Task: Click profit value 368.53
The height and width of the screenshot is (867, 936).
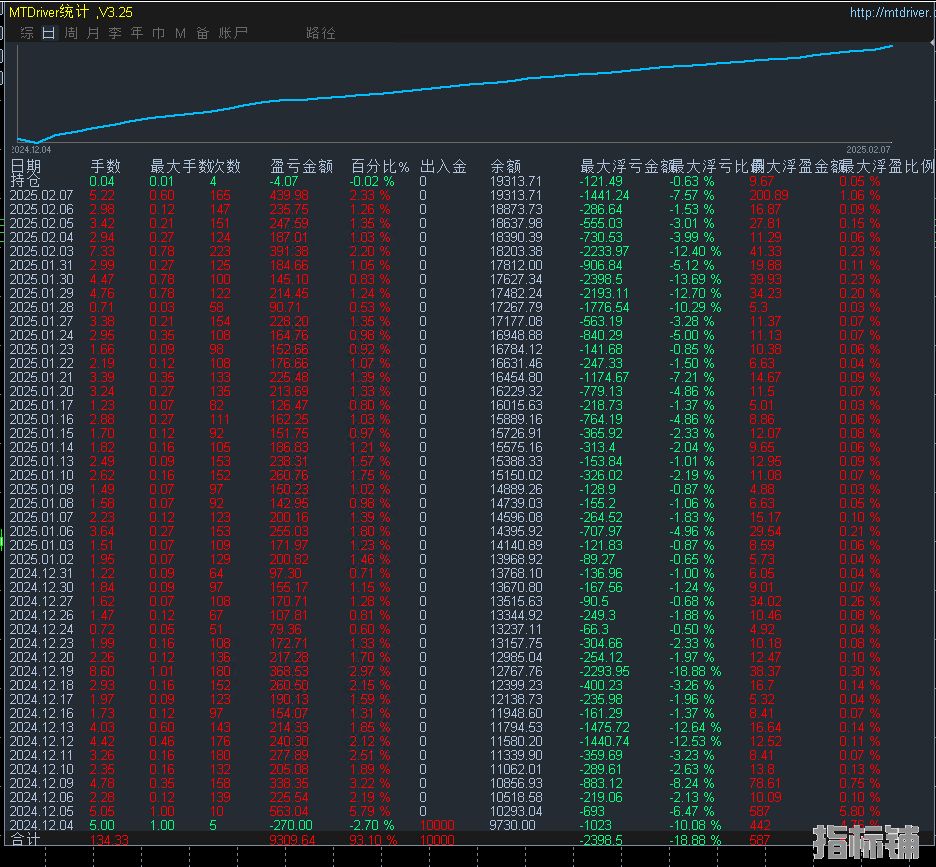Action: click(x=290, y=671)
